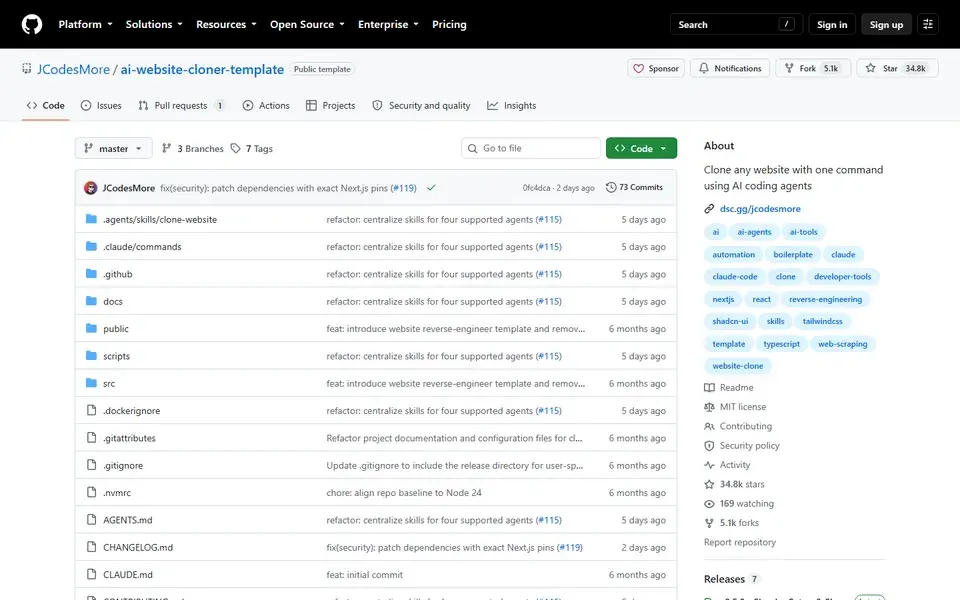Expand the Open Source menu
The height and width of the screenshot is (600, 960).
coord(307,24)
